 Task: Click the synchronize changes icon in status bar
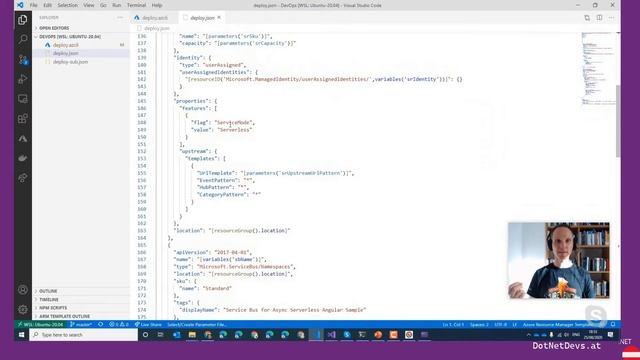[x=100, y=324]
